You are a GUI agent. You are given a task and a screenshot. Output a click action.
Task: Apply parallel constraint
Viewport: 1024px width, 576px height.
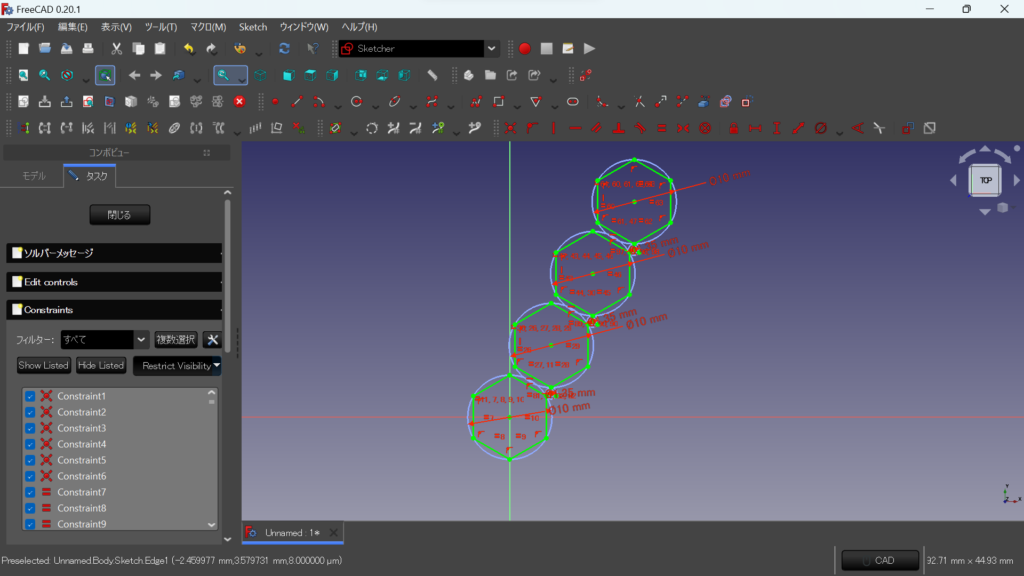point(597,129)
